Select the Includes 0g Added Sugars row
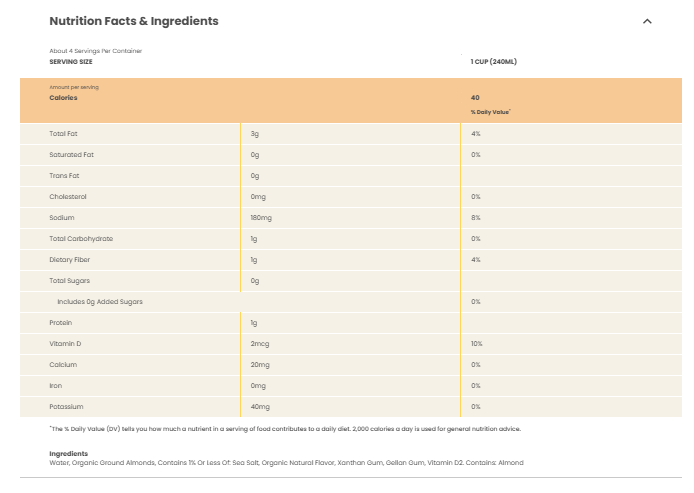 pyautogui.click(x=351, y=302)
